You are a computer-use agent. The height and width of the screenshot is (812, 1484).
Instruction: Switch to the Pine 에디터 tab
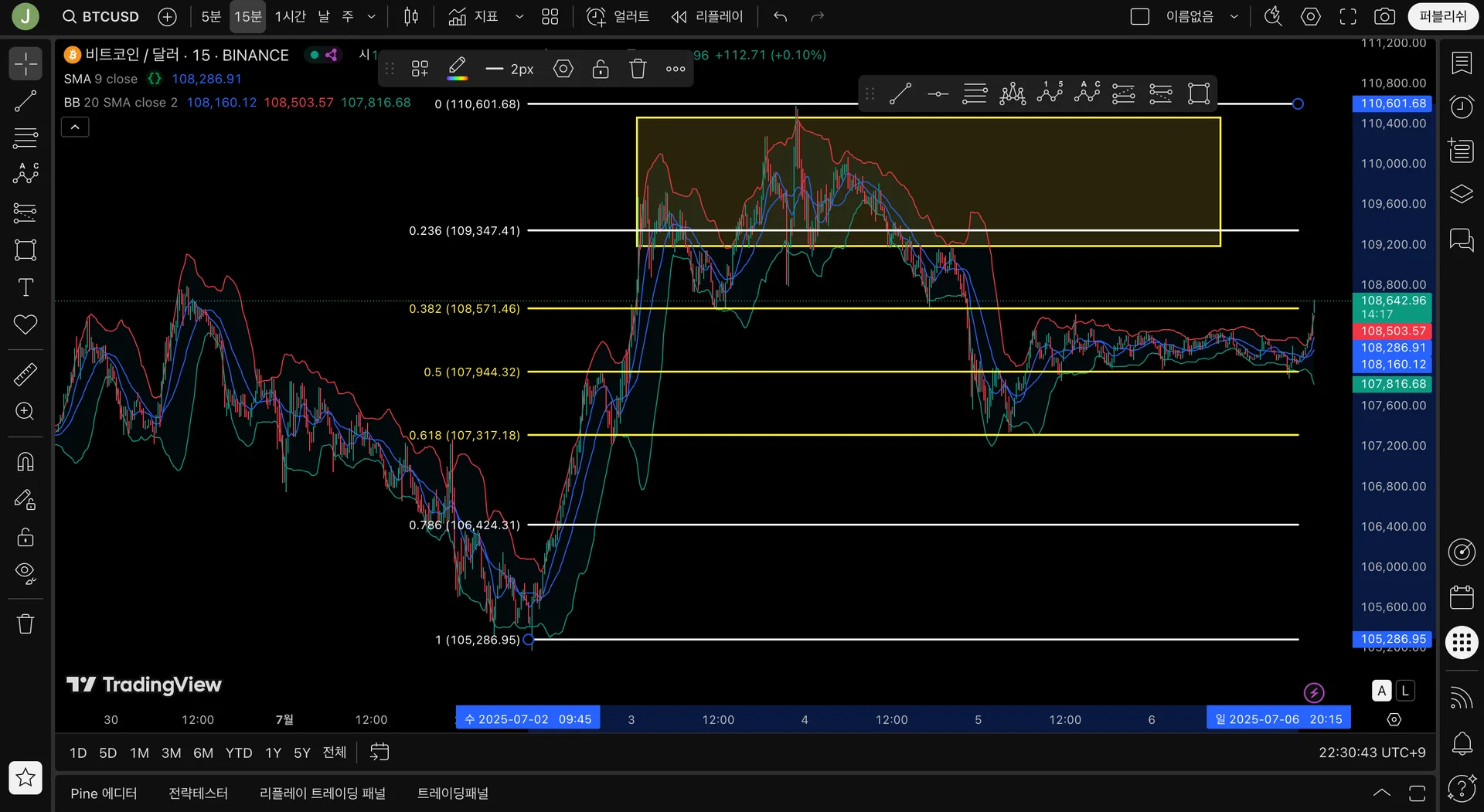point(104,793)
